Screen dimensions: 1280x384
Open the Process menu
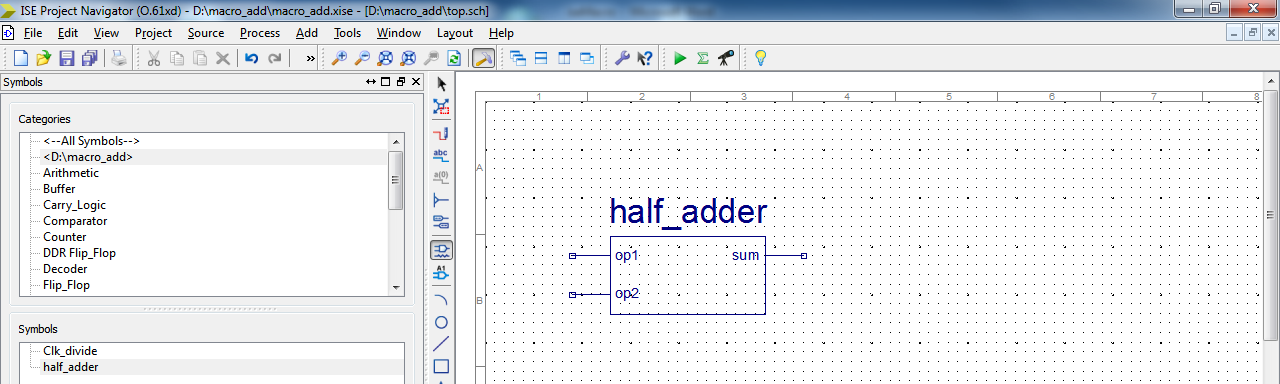point(259,33)
